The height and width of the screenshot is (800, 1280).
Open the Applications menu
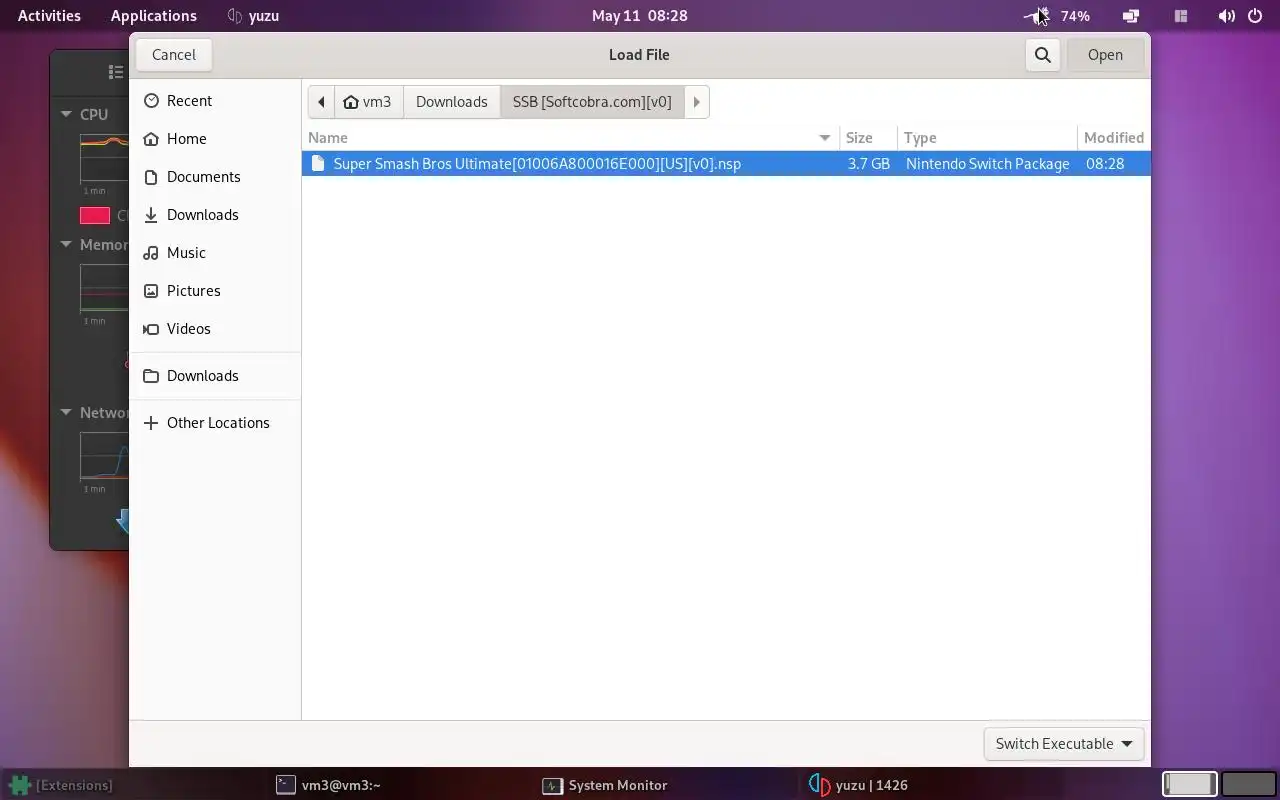[154, 16]
